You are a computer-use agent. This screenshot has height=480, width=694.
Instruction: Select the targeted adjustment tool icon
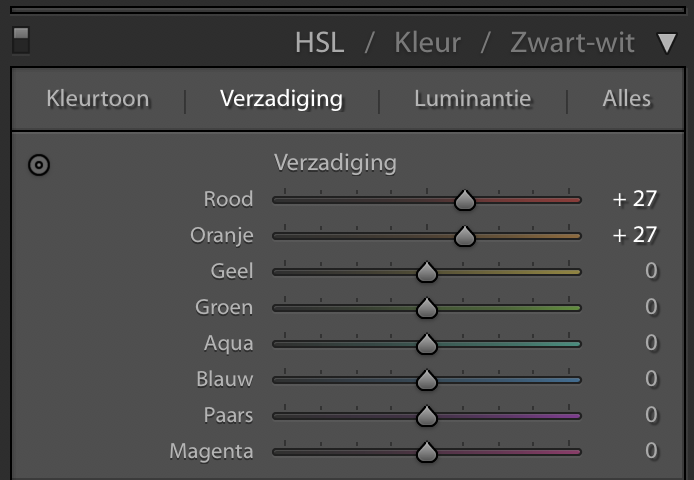[x=39, y=165]
